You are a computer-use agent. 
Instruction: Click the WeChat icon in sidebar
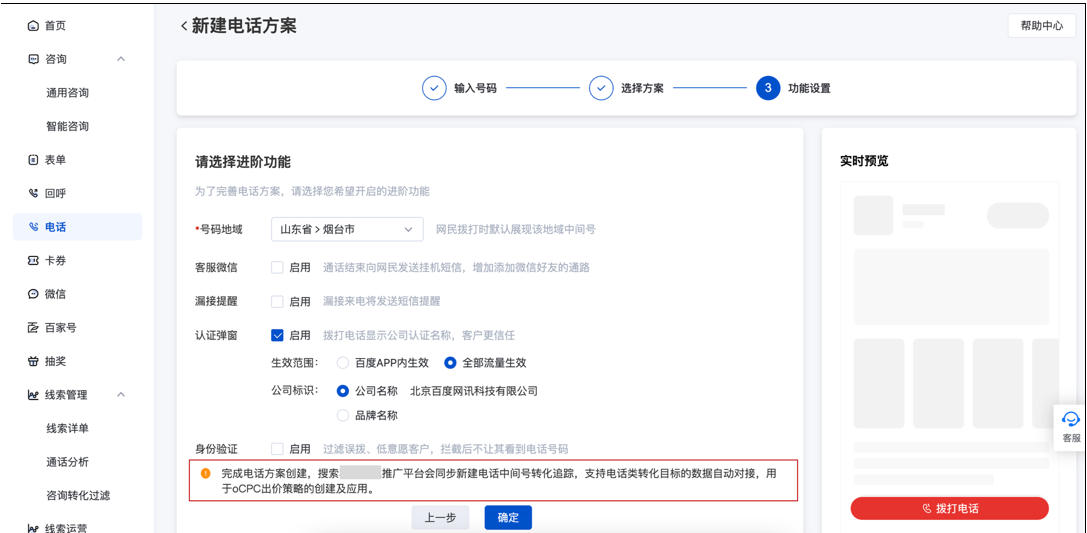(x=33, y=294)
